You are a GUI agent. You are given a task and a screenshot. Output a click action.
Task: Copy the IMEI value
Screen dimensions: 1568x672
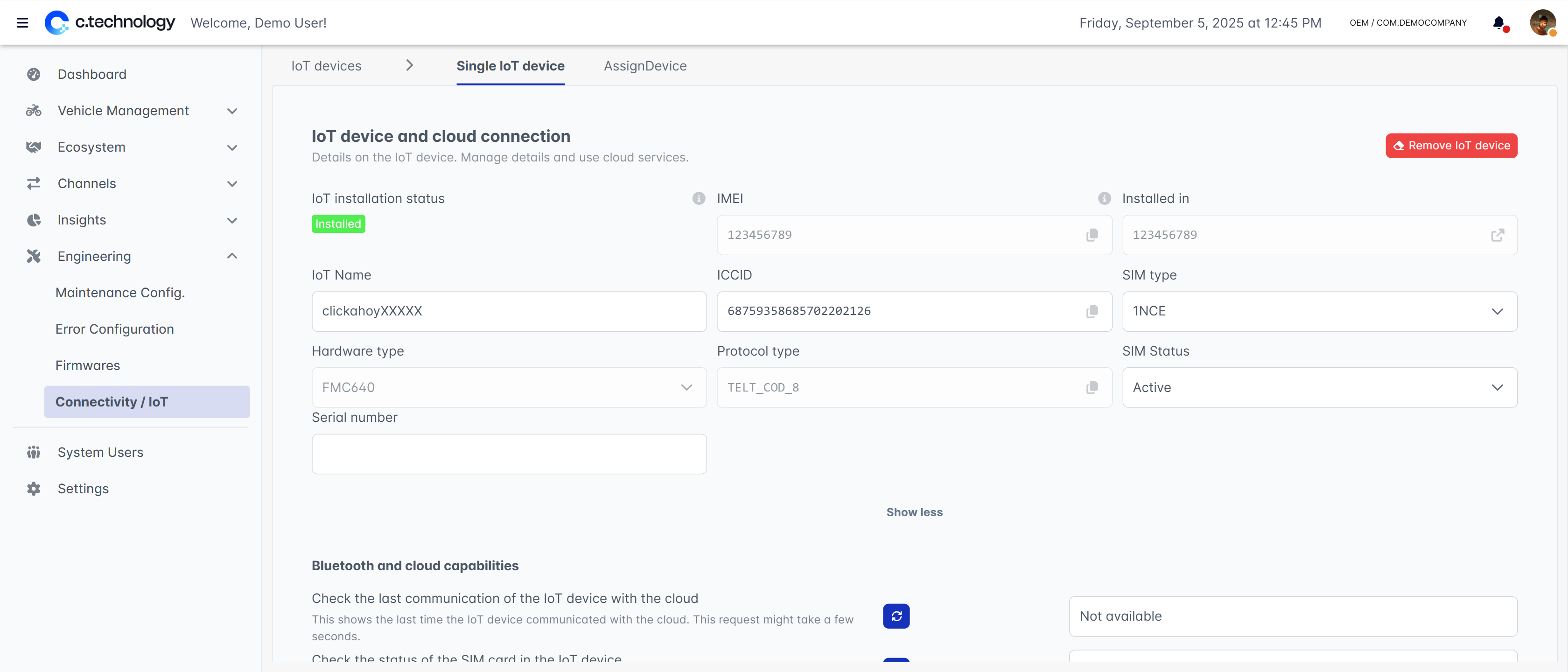point(1092,235)
